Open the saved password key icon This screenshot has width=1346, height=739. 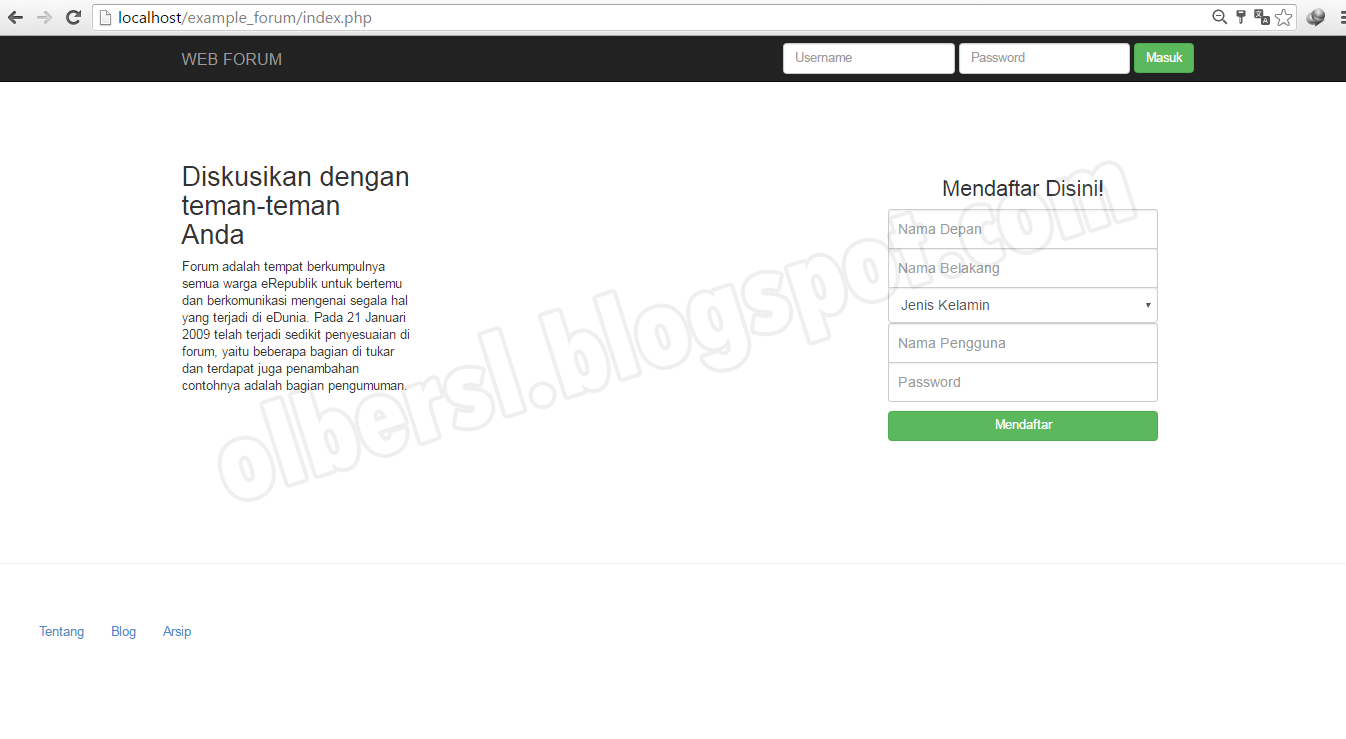[1241, 17]
